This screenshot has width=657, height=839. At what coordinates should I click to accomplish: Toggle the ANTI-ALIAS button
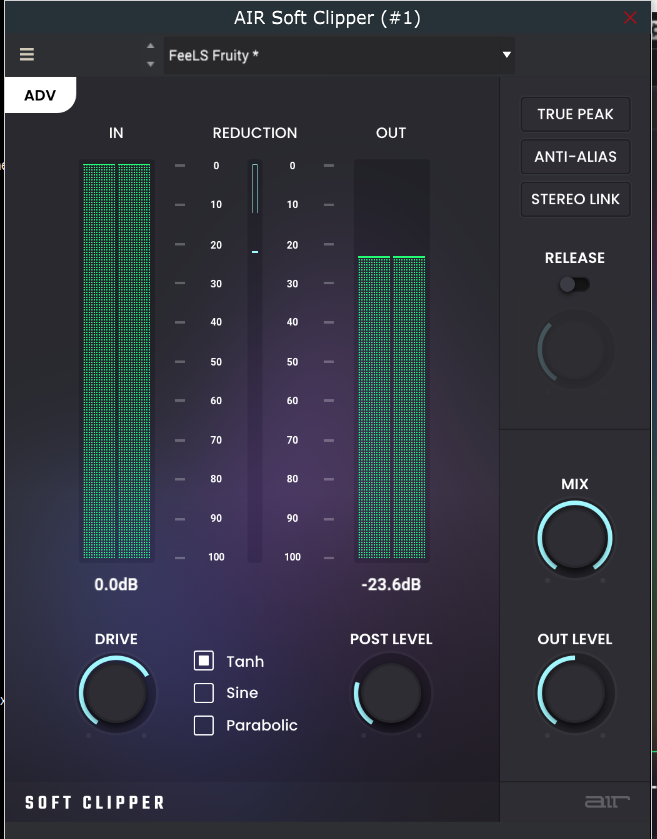tap(575, 157)
